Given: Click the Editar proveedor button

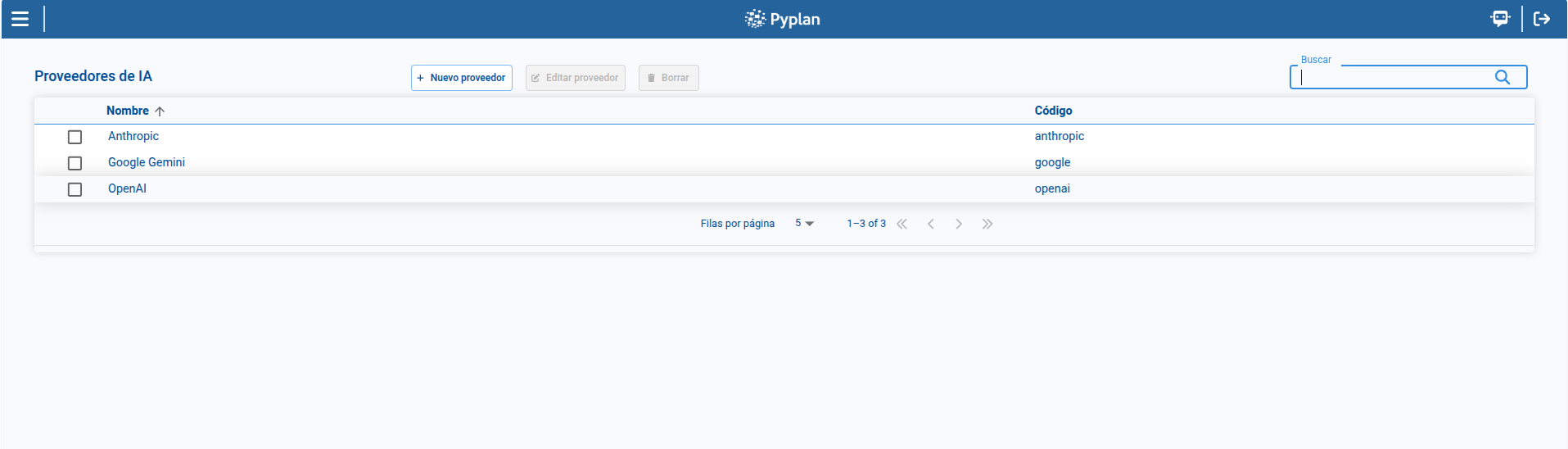Looking at the screenshot, I should click(576, 78).
